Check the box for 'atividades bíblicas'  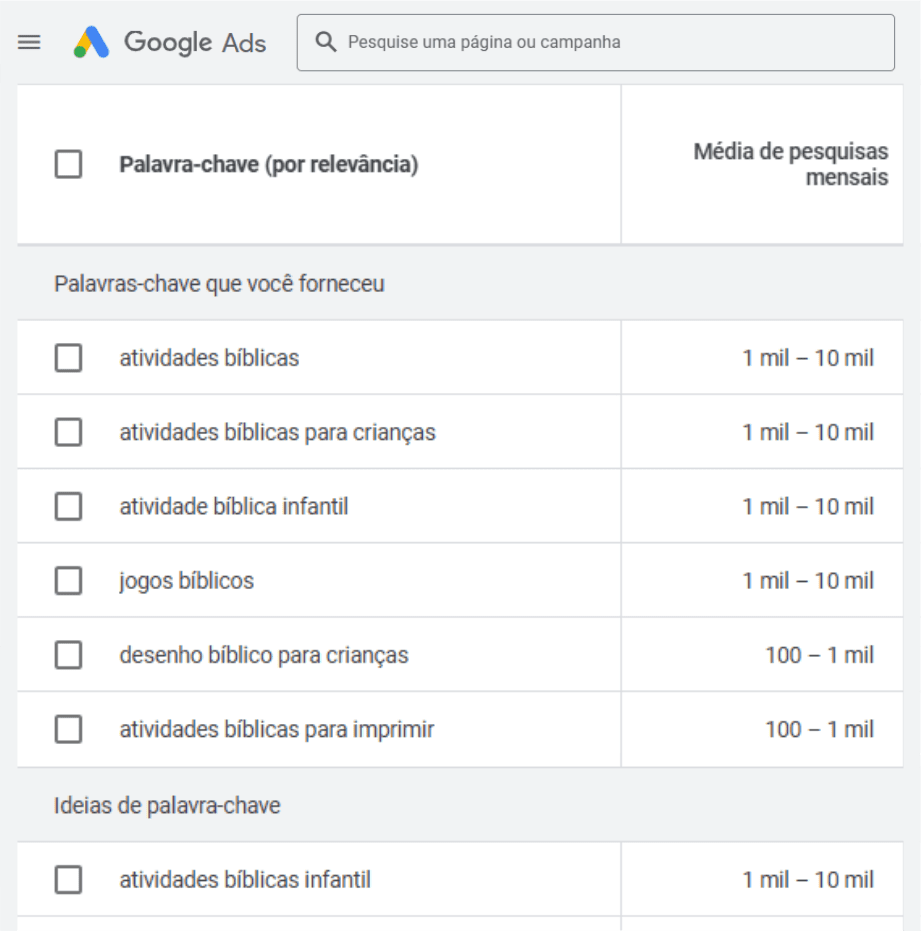click(x=68, y=358)
